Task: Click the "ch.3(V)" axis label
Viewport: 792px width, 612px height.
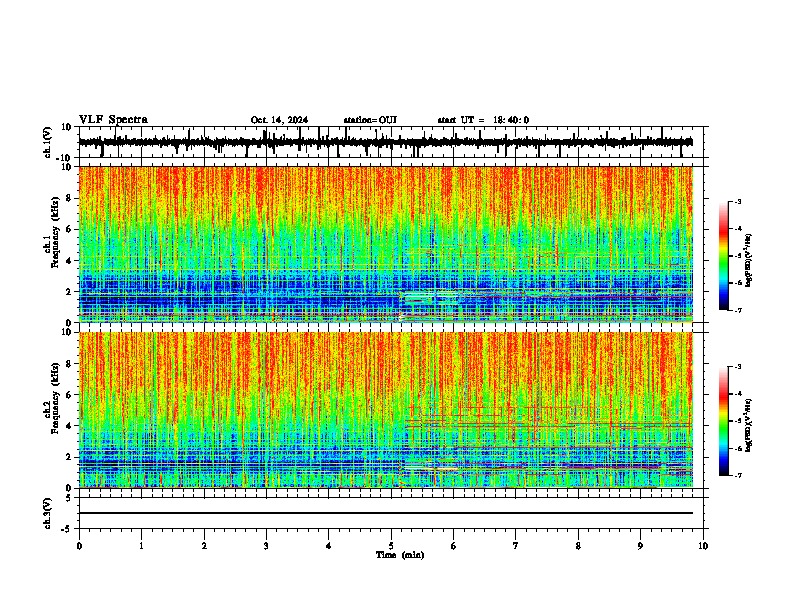Action: click(x=48, y=514)
